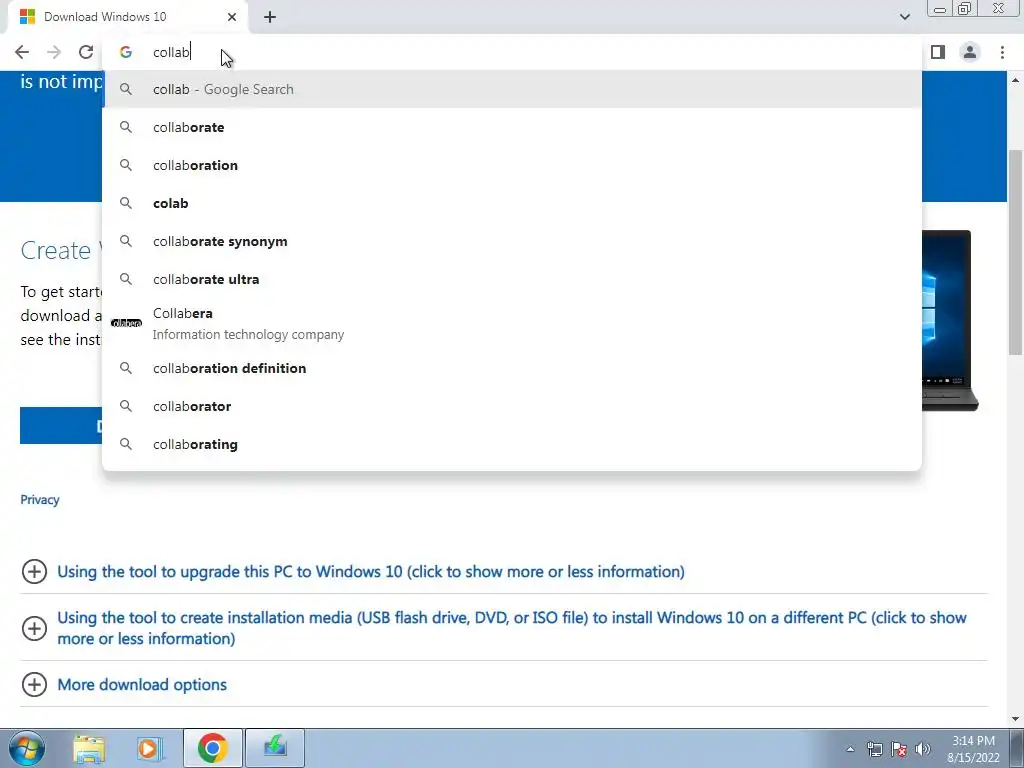Open the tab search dropdown chevron

tap(904, 17)
